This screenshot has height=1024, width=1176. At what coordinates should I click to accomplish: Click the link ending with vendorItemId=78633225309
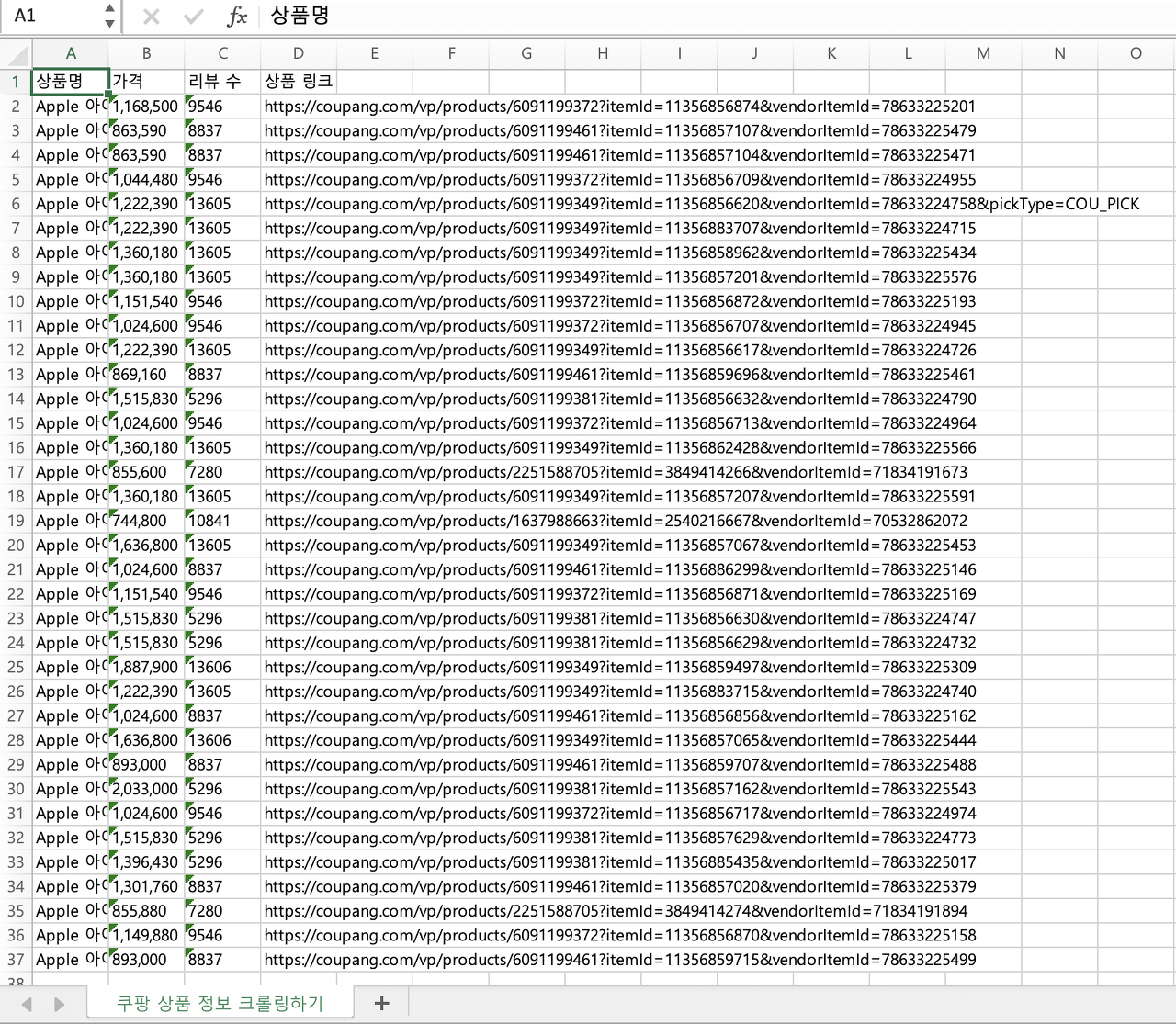tap(620, 667)
